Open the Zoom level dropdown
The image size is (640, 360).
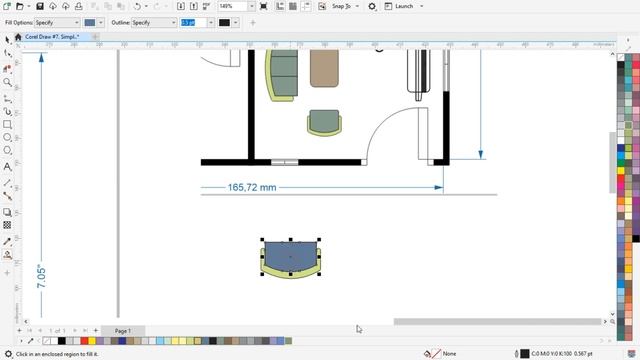point(251,6)
